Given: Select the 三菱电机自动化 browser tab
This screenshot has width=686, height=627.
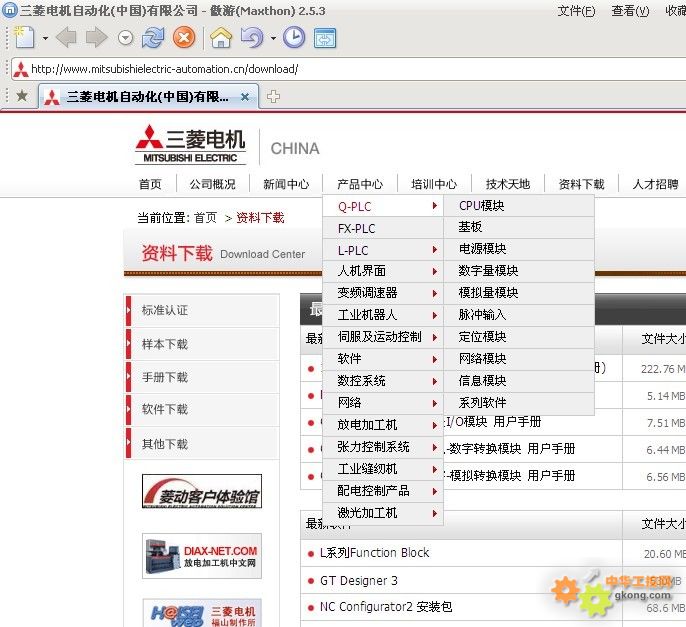Looking at the screenshot, I should pyautogui.click(x=149, y=97).
